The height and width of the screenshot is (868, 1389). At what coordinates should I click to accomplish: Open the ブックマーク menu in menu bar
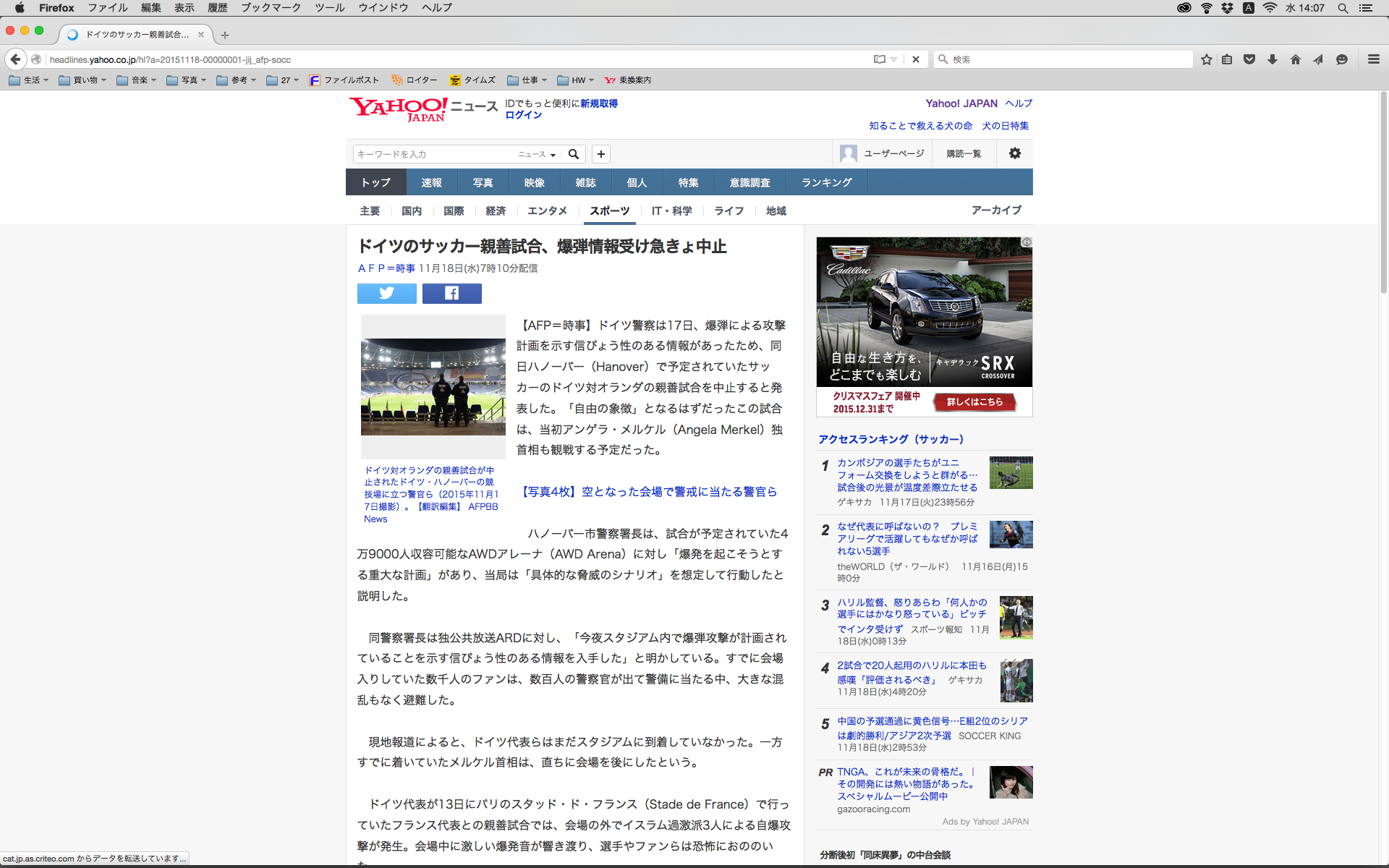coord(271,8)
